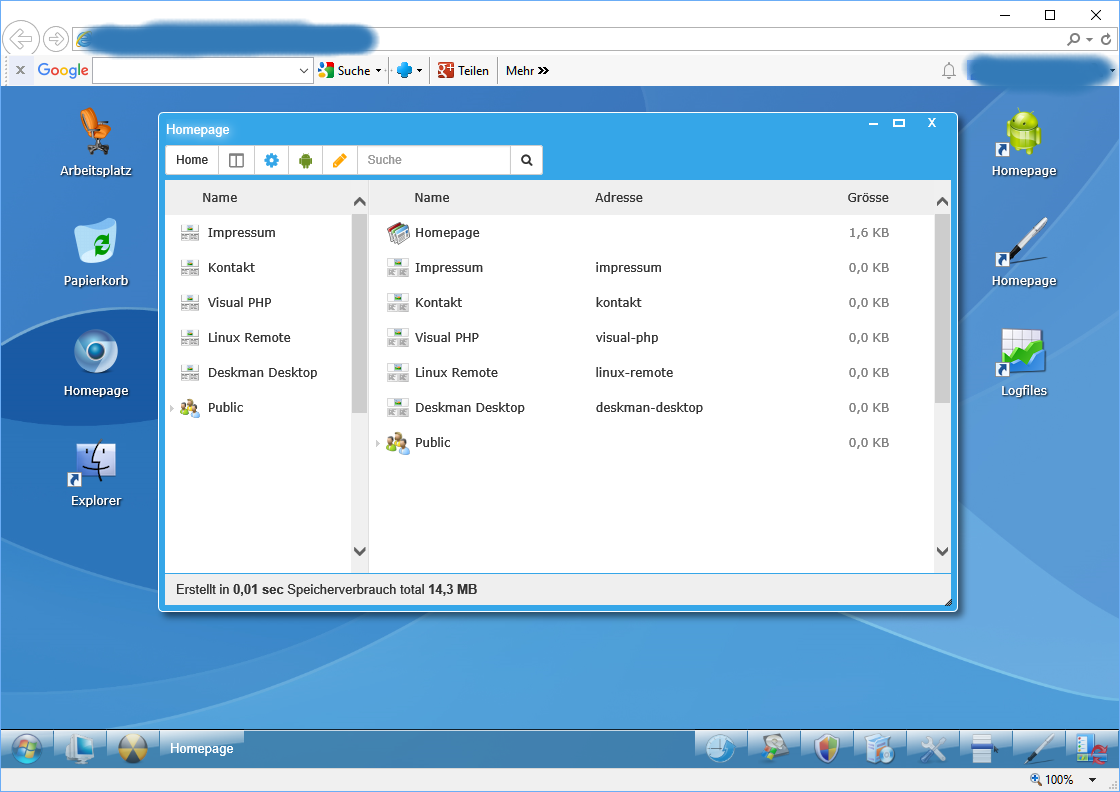Open the Papierkorb recycle bin icon
The width and height of the screenshot is (1120, 792).
point(95,251)
